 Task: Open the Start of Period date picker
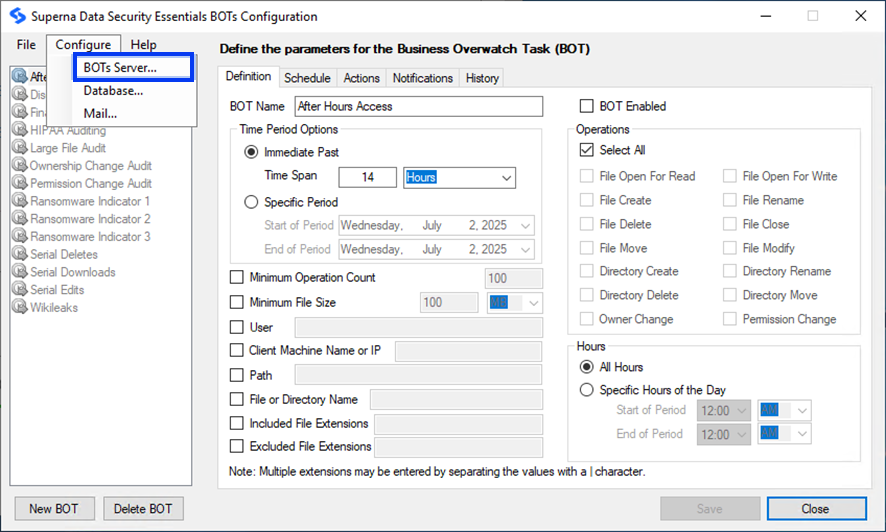point(436,225)
